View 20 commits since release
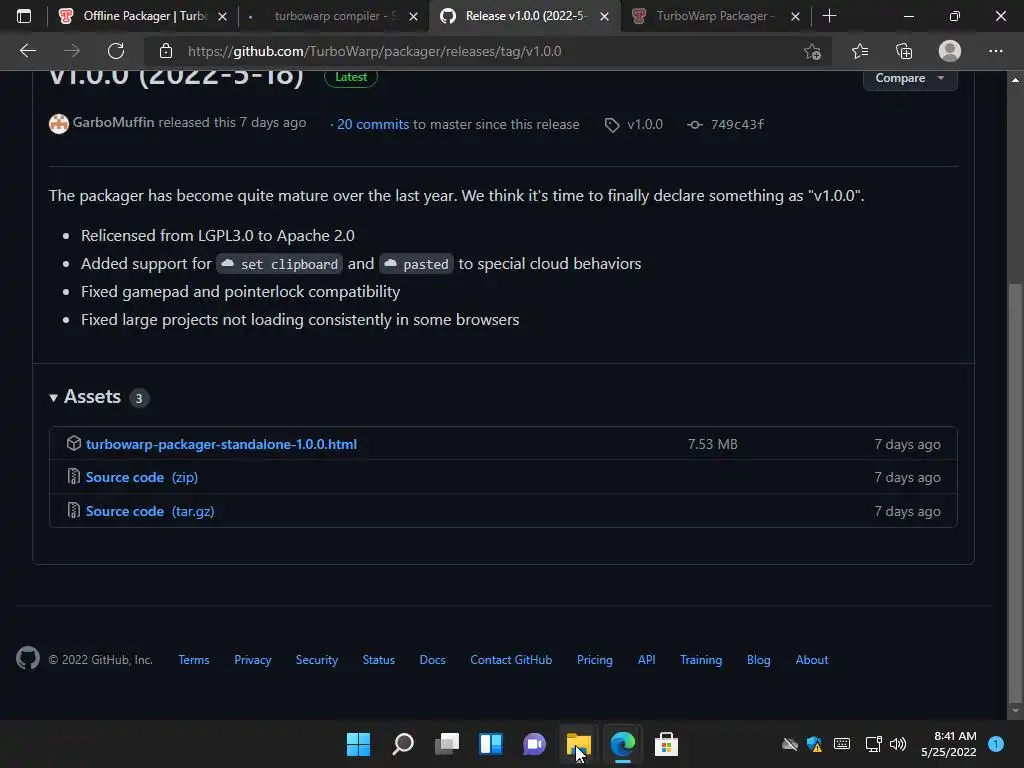Viewport: 1024px width, 768px height. pyautogui.click(x=373, y=124)
